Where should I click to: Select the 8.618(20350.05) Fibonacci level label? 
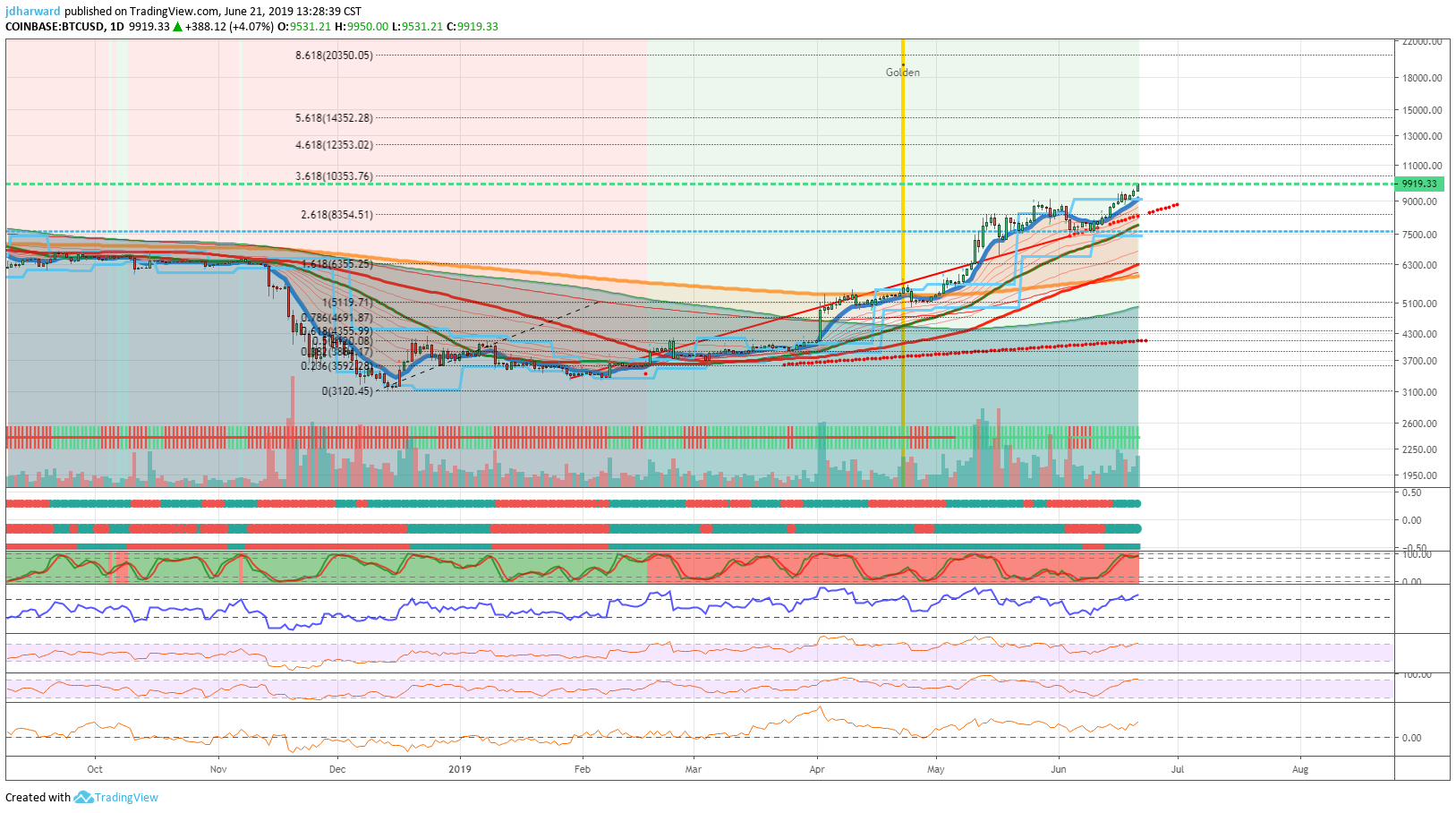334,56
